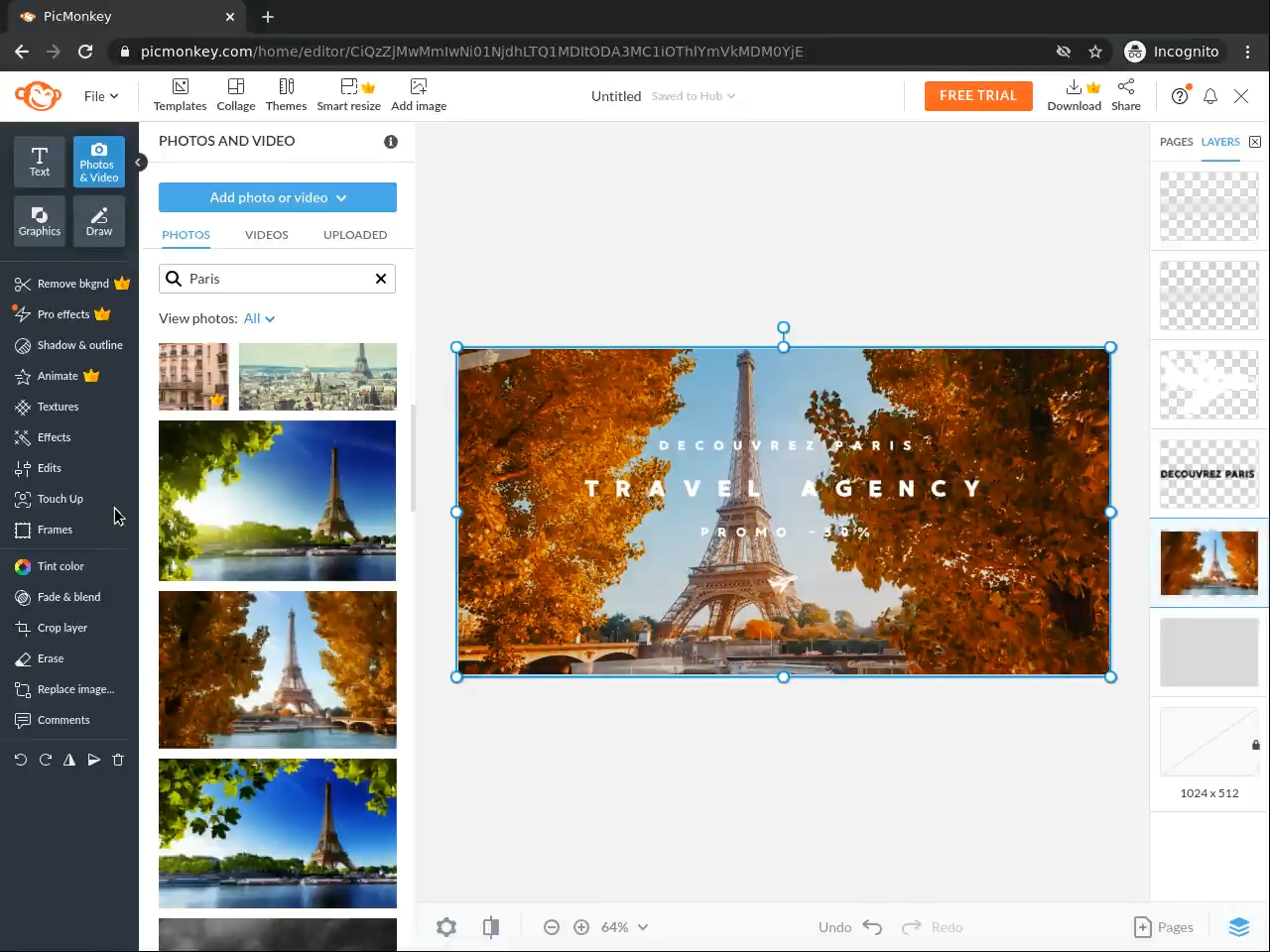
Task: Expand the Saved to Hub dropdown
Action: pyautogui.click(x=694, y=96)
